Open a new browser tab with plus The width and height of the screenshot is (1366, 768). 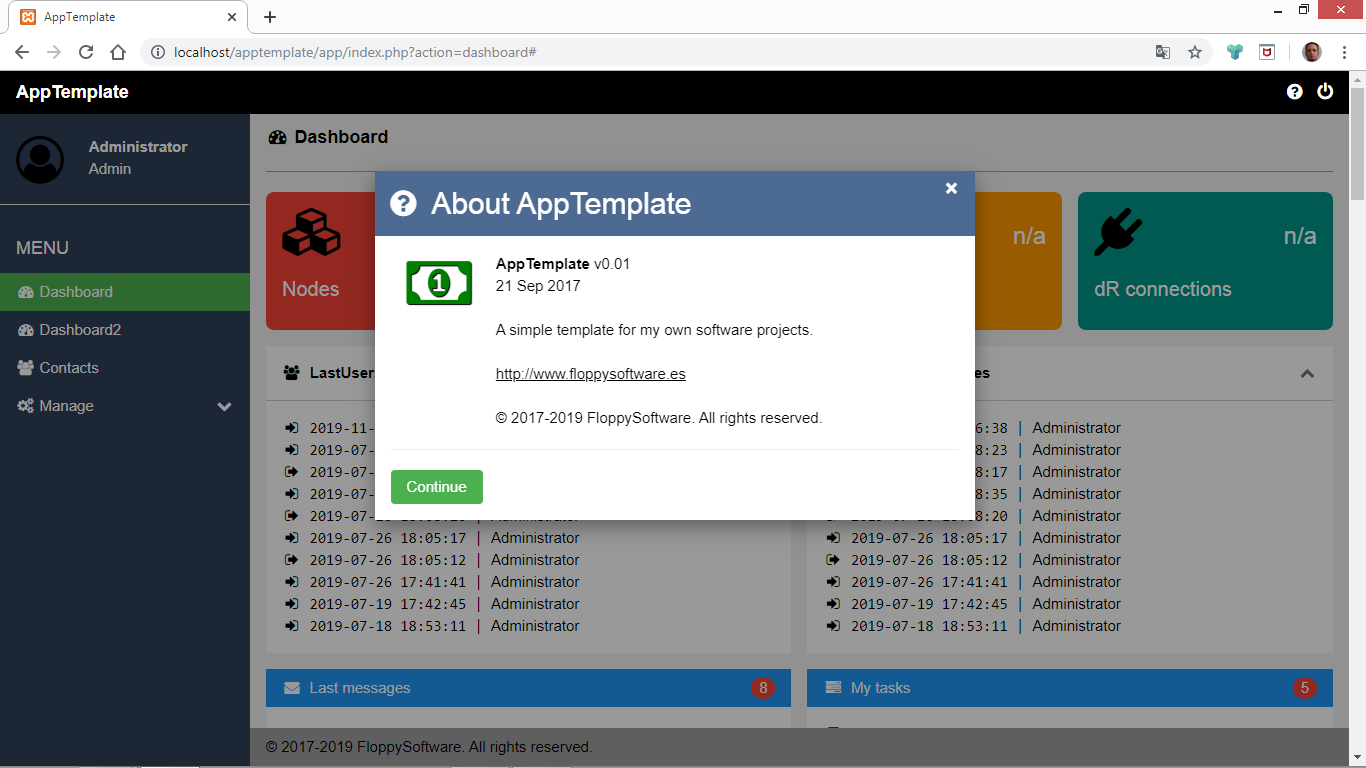click(x=269, y=17)
